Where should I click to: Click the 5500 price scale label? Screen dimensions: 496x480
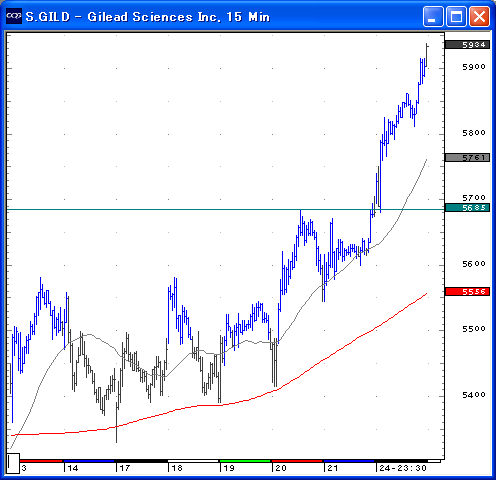(x=474, y=329)
